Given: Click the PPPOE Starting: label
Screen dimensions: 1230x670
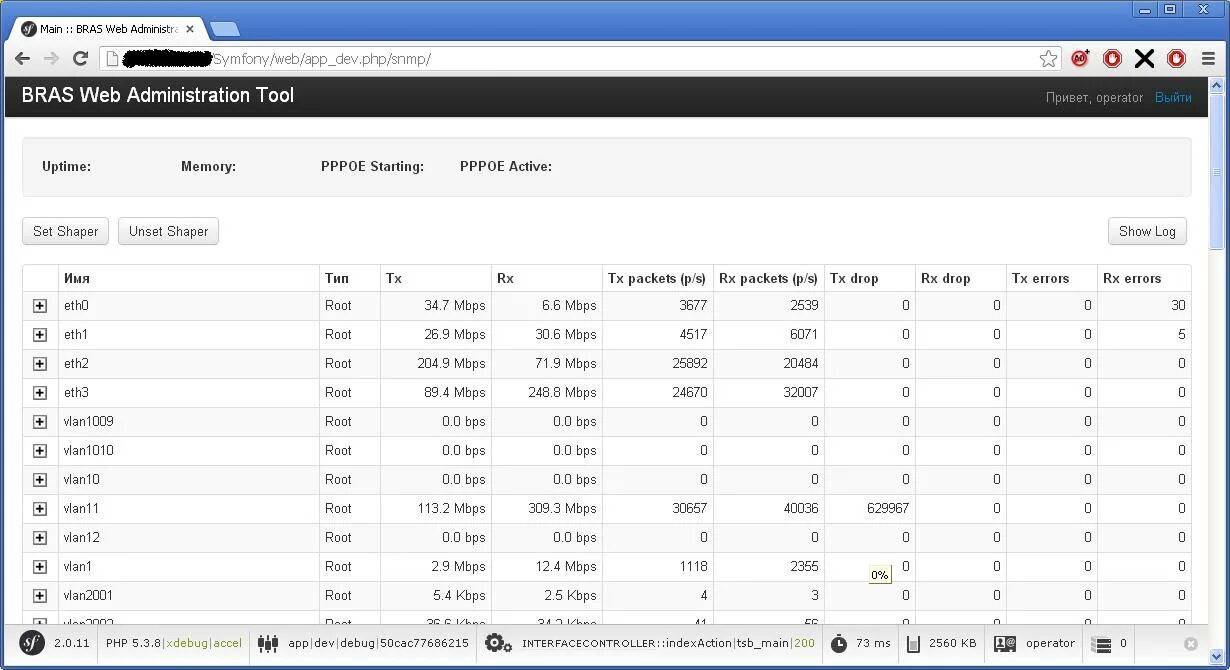Looking at the screenshot, I should tap(372, 167).
